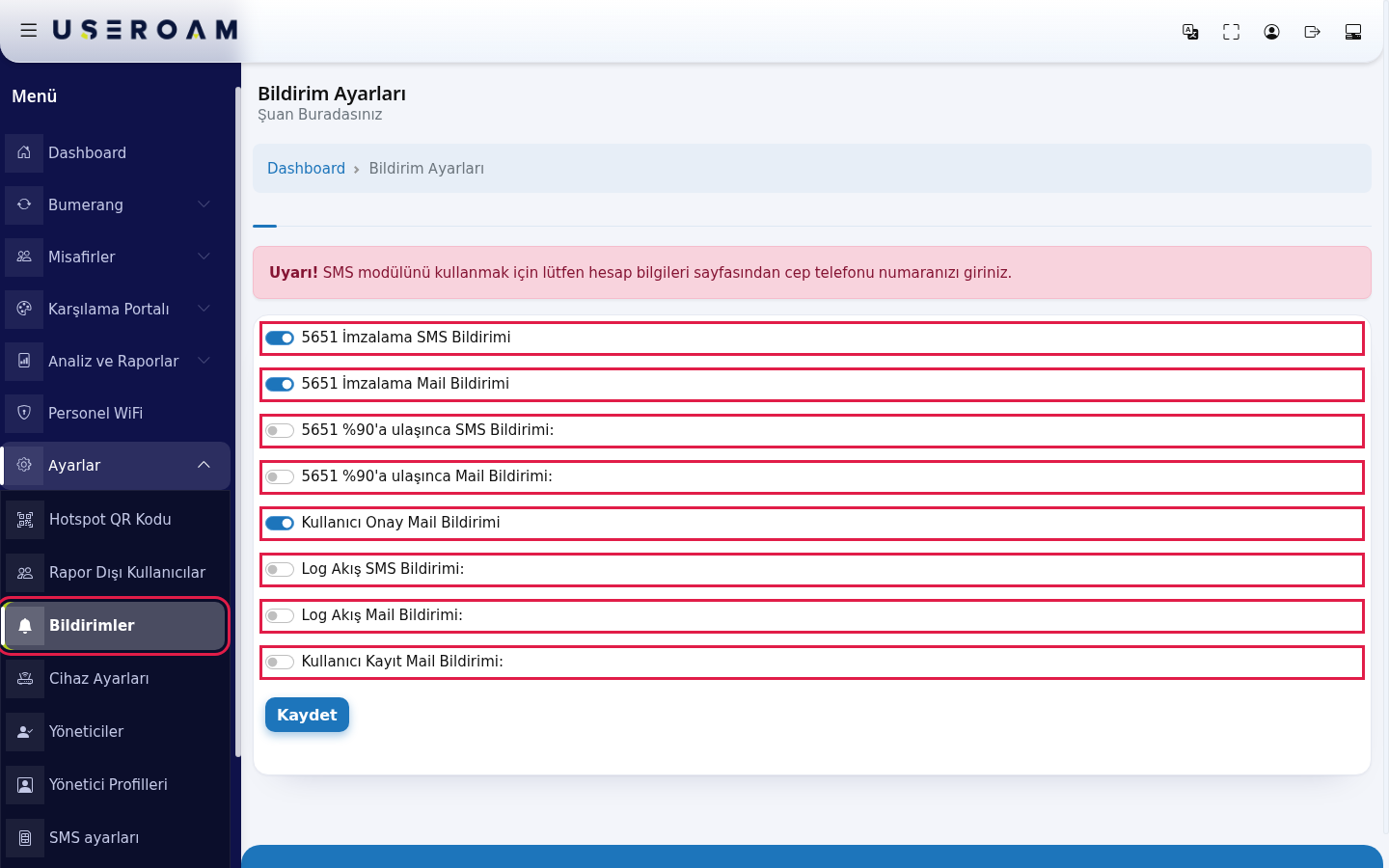The width and height of the screenshot is (1389, 868).
Task: Click the sidebar vertical scrollbar
Action: 237,421
